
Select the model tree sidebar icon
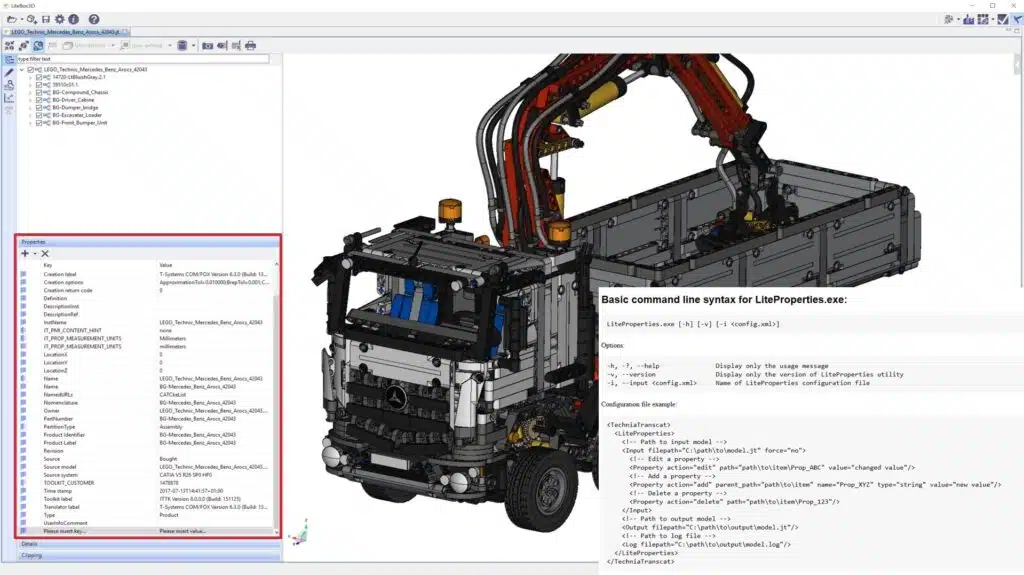point(9,59)
